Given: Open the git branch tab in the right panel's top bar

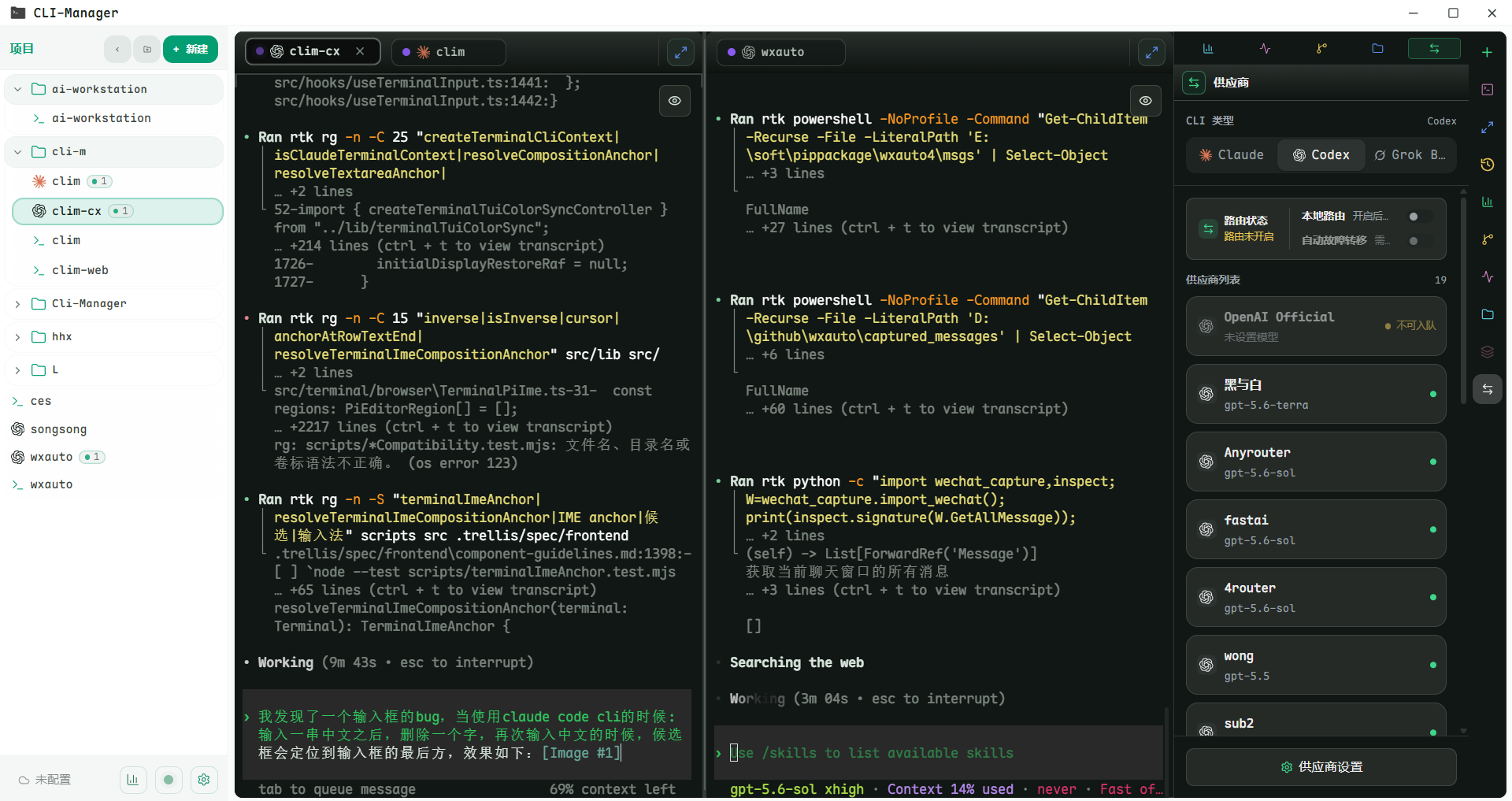Looking at the screenshot, I should pos(1321,49).
